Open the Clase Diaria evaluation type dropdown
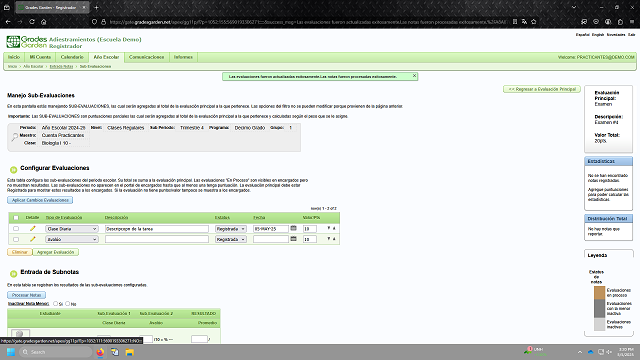The height and width of the screenshot is (360, 640). 71,229
